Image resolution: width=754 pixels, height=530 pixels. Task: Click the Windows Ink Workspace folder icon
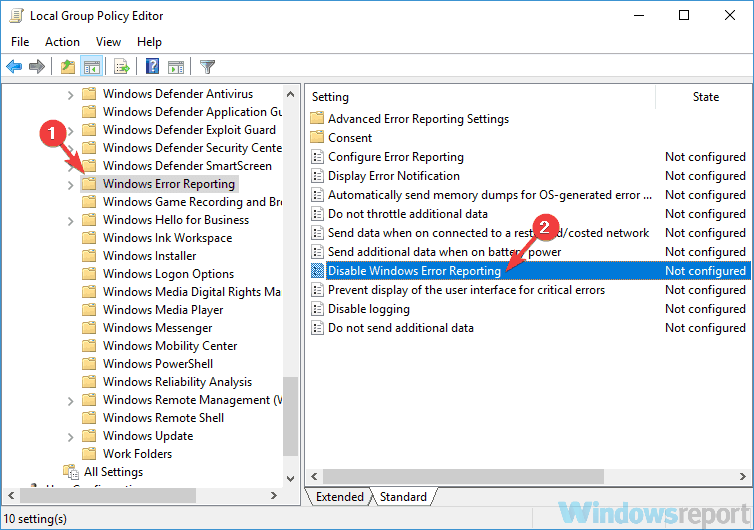pos(89,238)
